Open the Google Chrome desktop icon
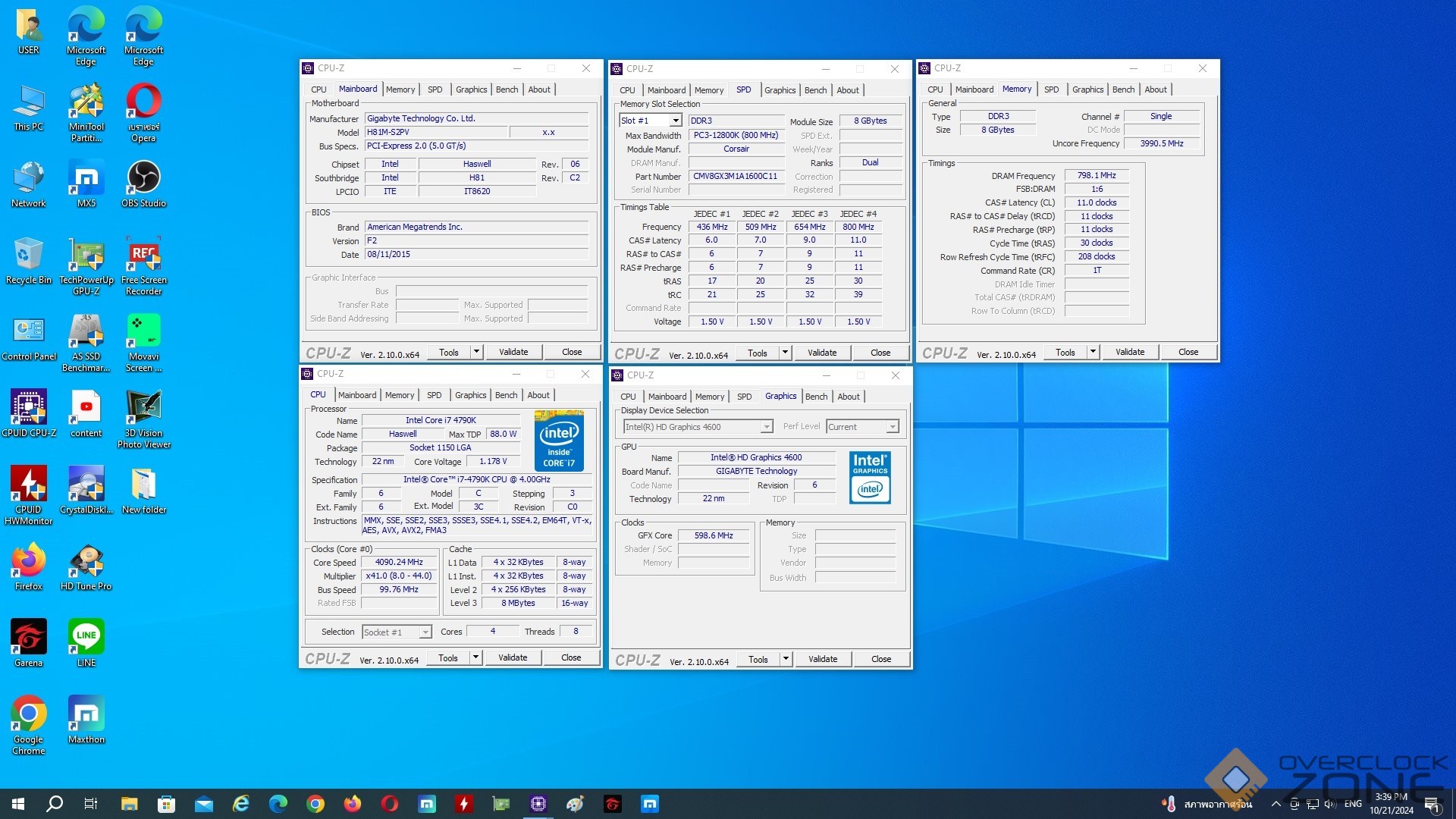 pyautogui.click(x=29, y=725)
